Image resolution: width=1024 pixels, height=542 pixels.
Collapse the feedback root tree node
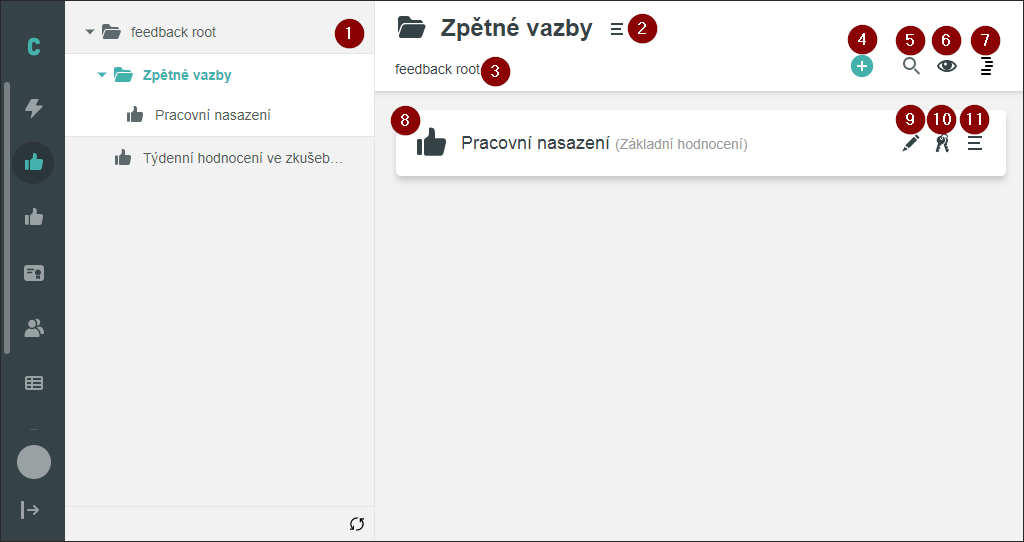pyautogui.click(x=90, y=32)
